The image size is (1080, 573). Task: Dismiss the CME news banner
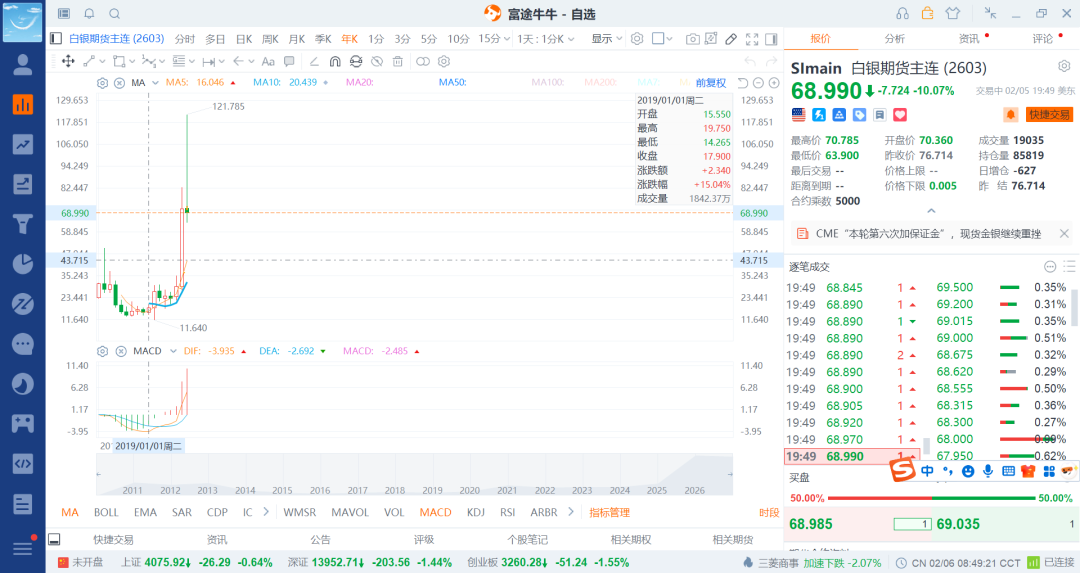[1064, 233]
